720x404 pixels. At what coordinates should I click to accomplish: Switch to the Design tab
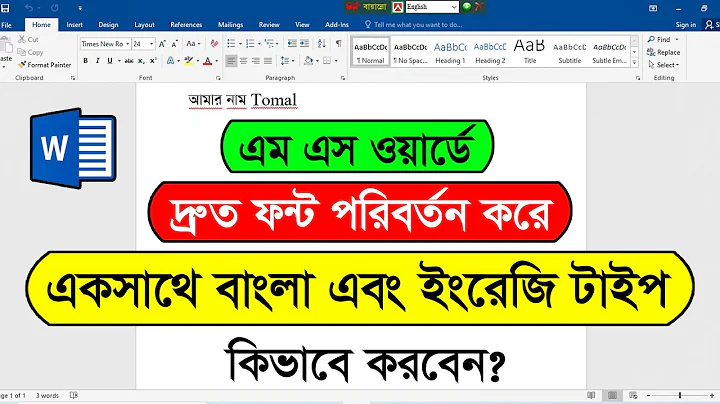click(108, 25)
